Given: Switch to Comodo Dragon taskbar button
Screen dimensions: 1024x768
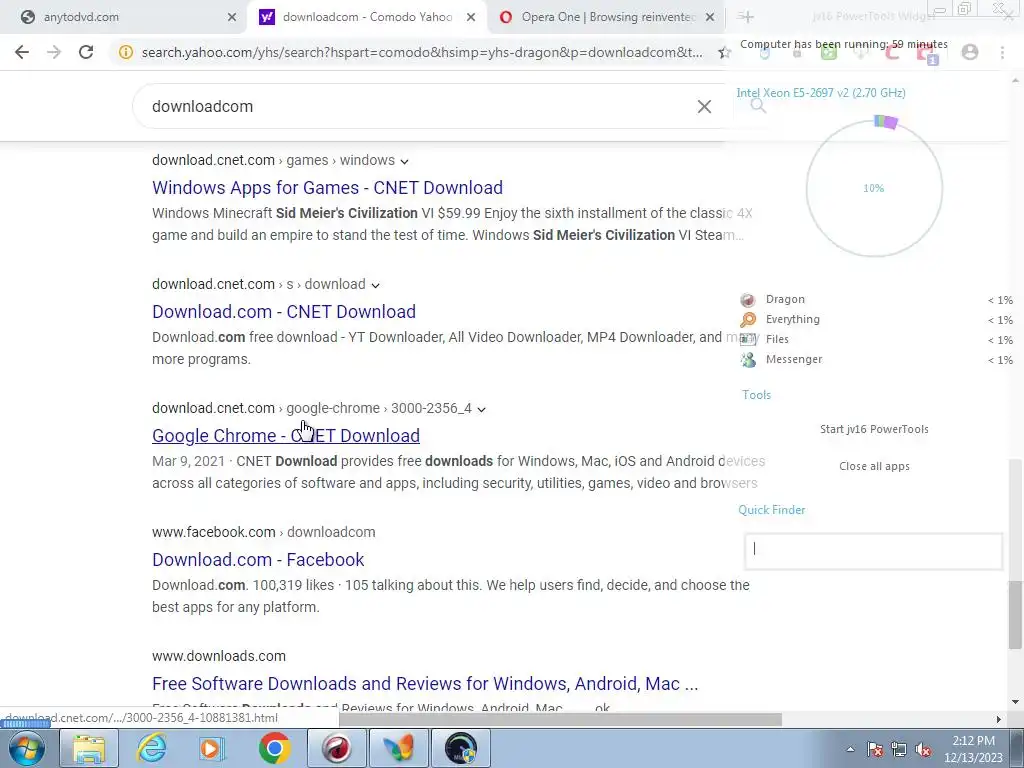Looking at the screenshot, I should [x=337, y=748].
